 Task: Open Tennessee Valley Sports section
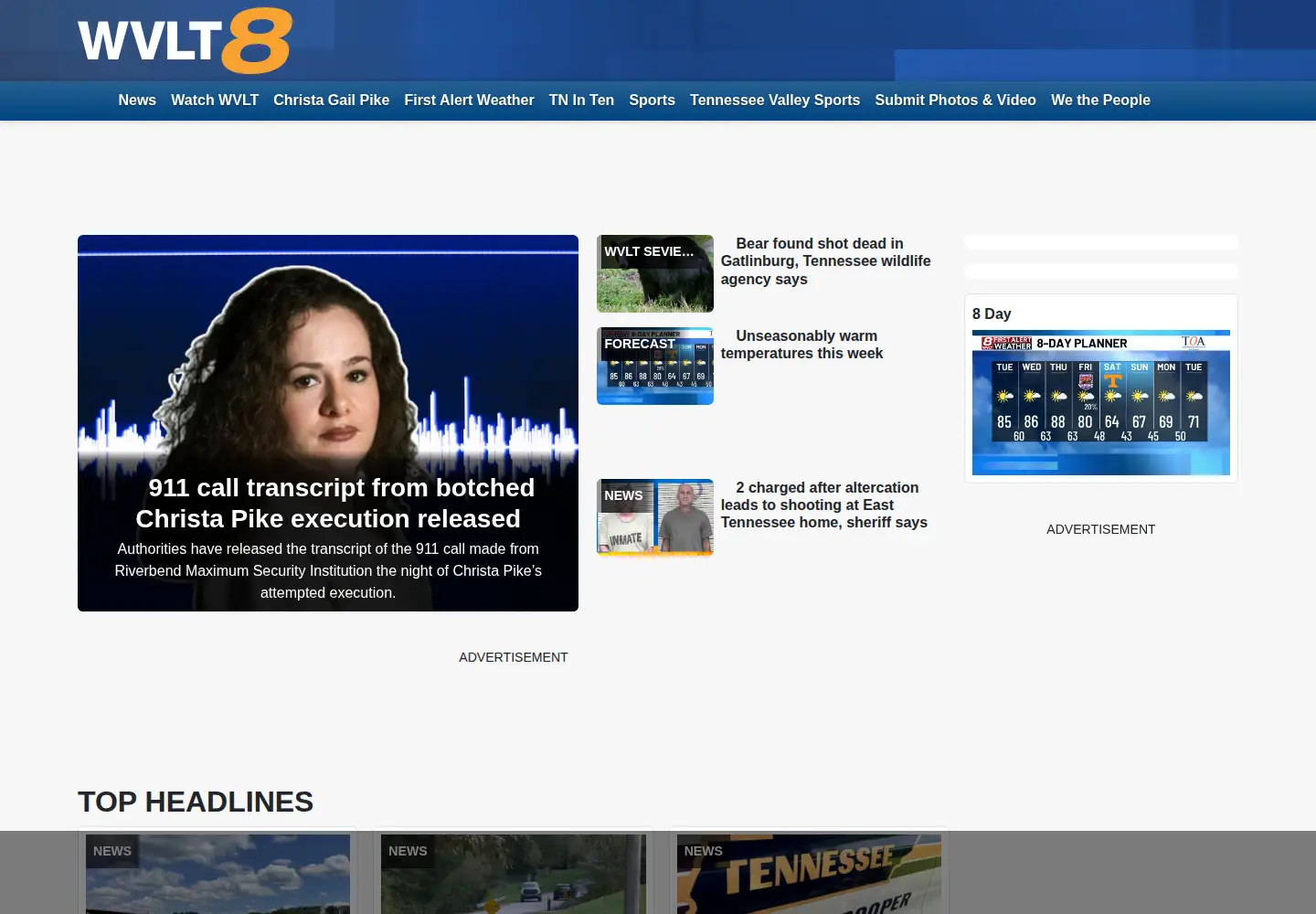(x=775, y=101)
